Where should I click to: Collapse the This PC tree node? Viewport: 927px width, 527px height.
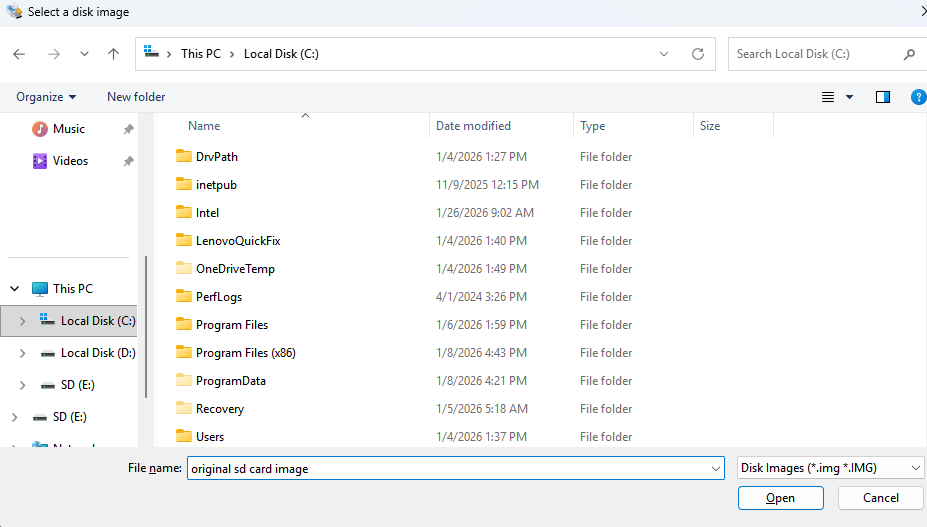point(15,289)
